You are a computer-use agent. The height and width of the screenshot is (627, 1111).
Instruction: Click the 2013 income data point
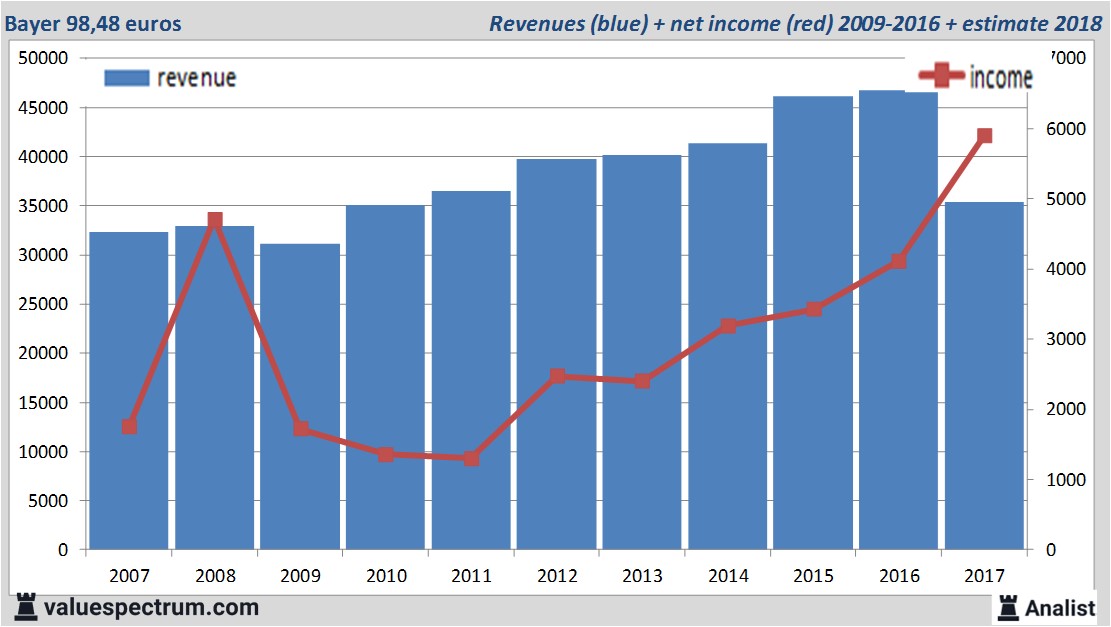pyautogui.click(x=642, y=381)
